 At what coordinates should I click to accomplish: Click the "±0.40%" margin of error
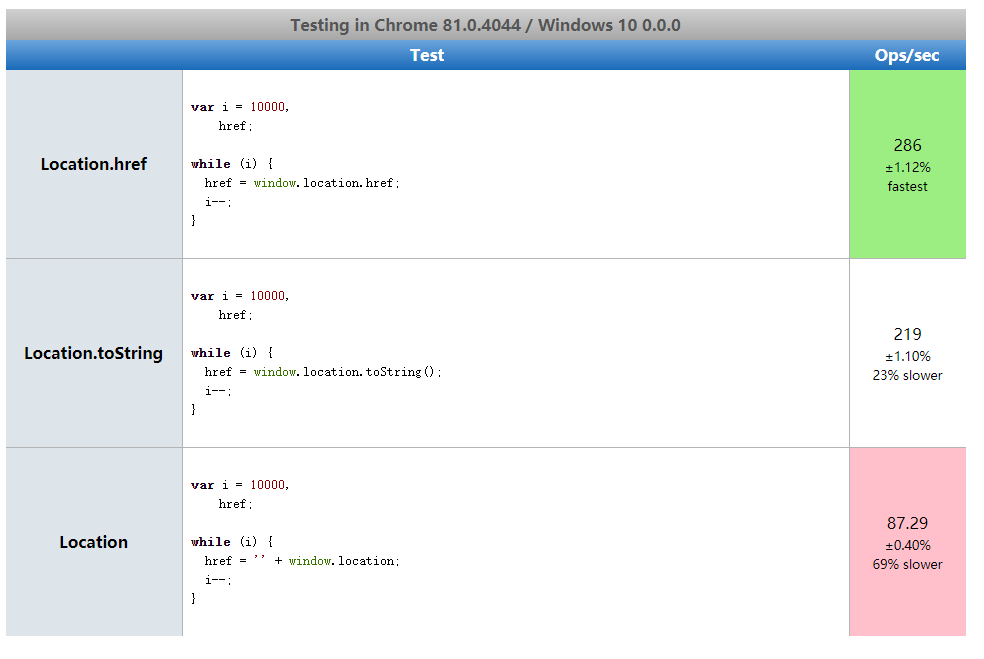907,545
